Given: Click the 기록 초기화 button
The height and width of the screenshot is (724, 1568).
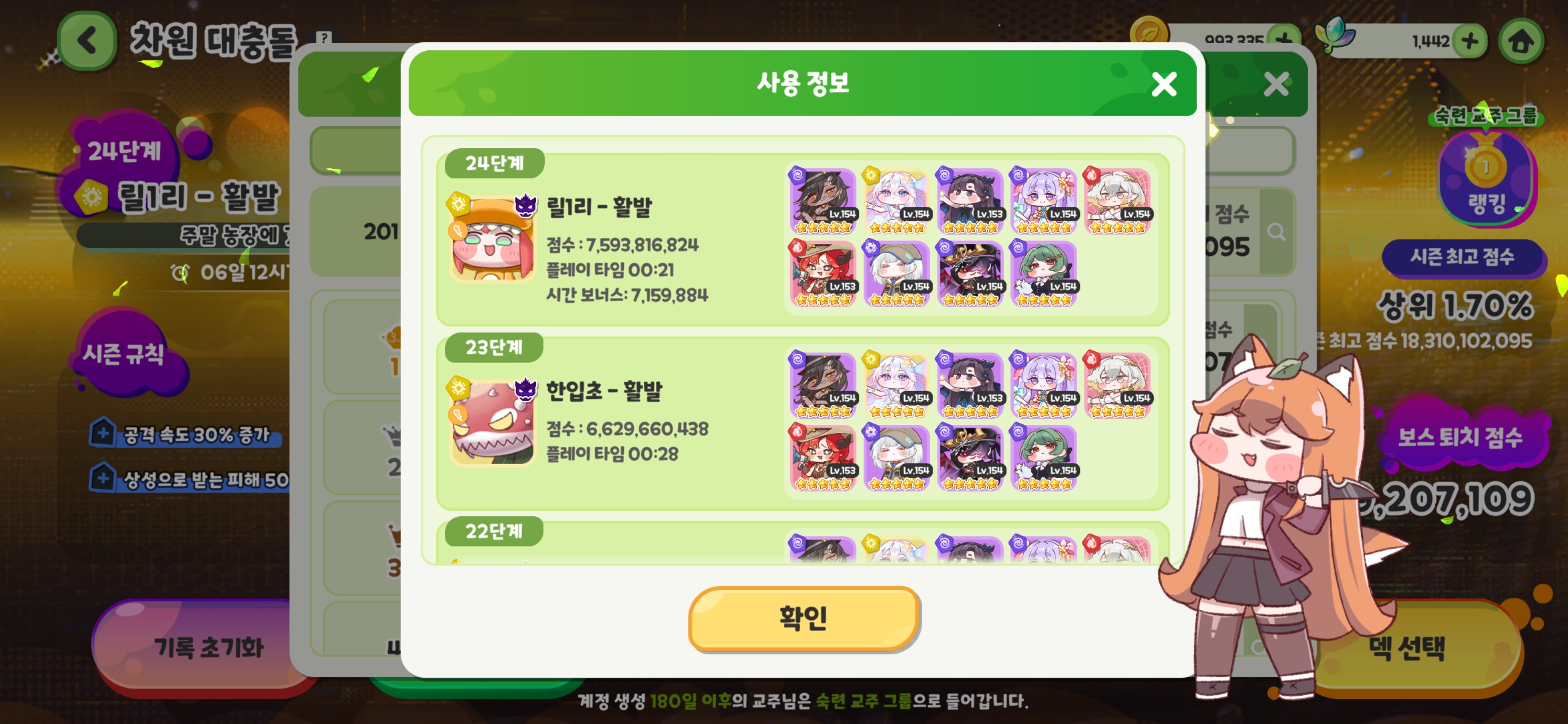Looking at the screenshot, I should pyautogui.click(x=208, y=647).
